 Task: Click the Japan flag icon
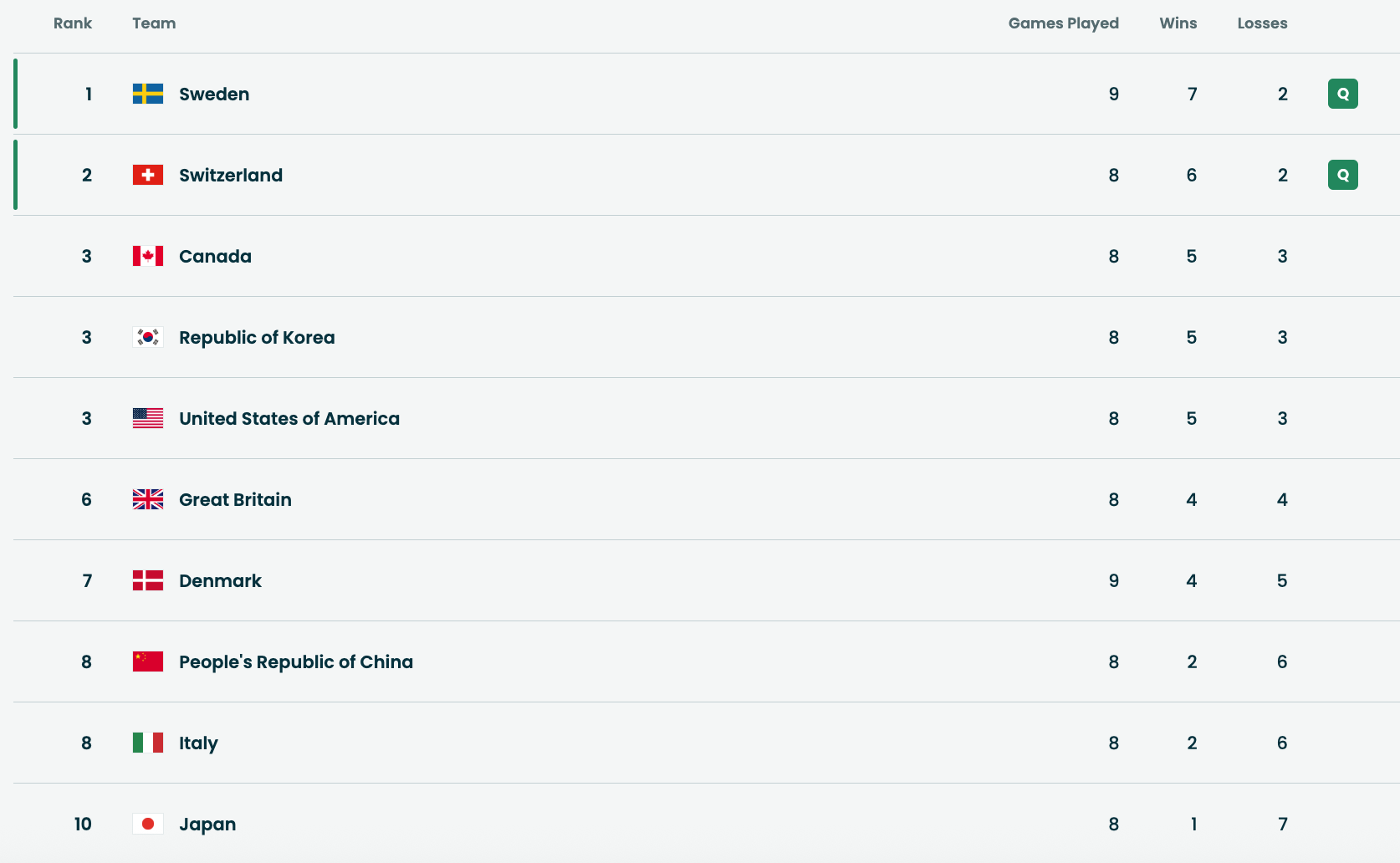tap(148, 824)
